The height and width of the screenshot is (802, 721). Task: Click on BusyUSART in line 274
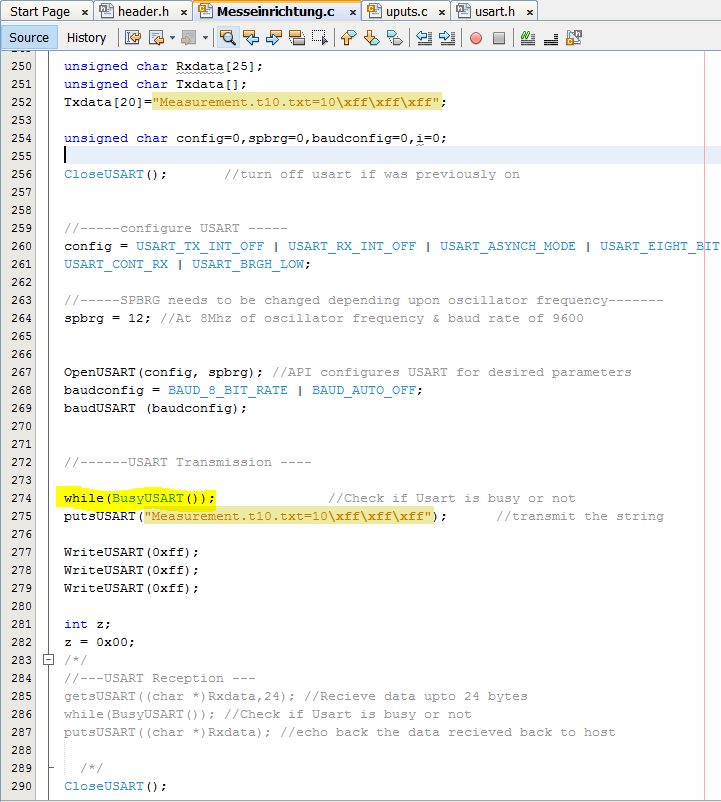[148, 498]
